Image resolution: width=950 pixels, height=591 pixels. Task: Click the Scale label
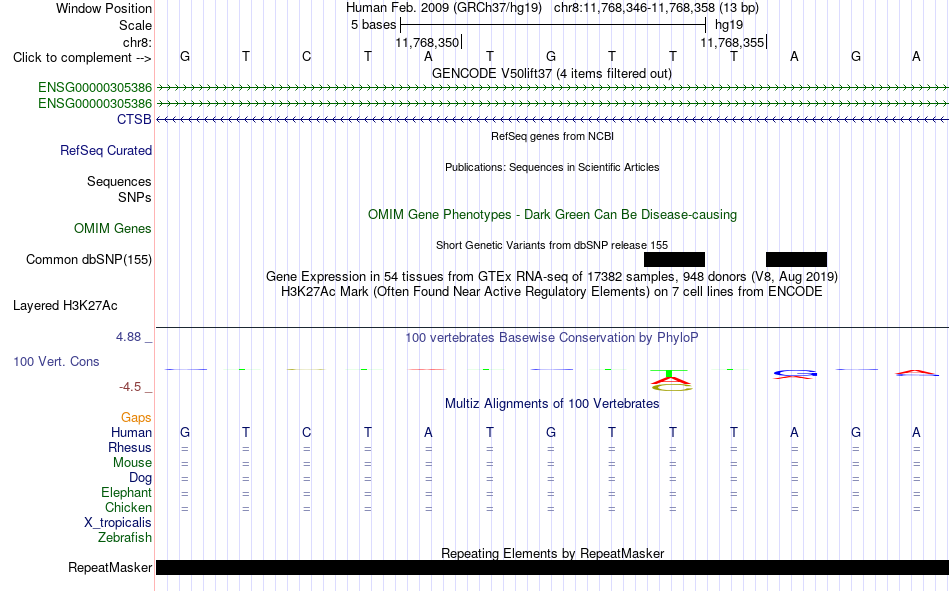click(135, 25)
